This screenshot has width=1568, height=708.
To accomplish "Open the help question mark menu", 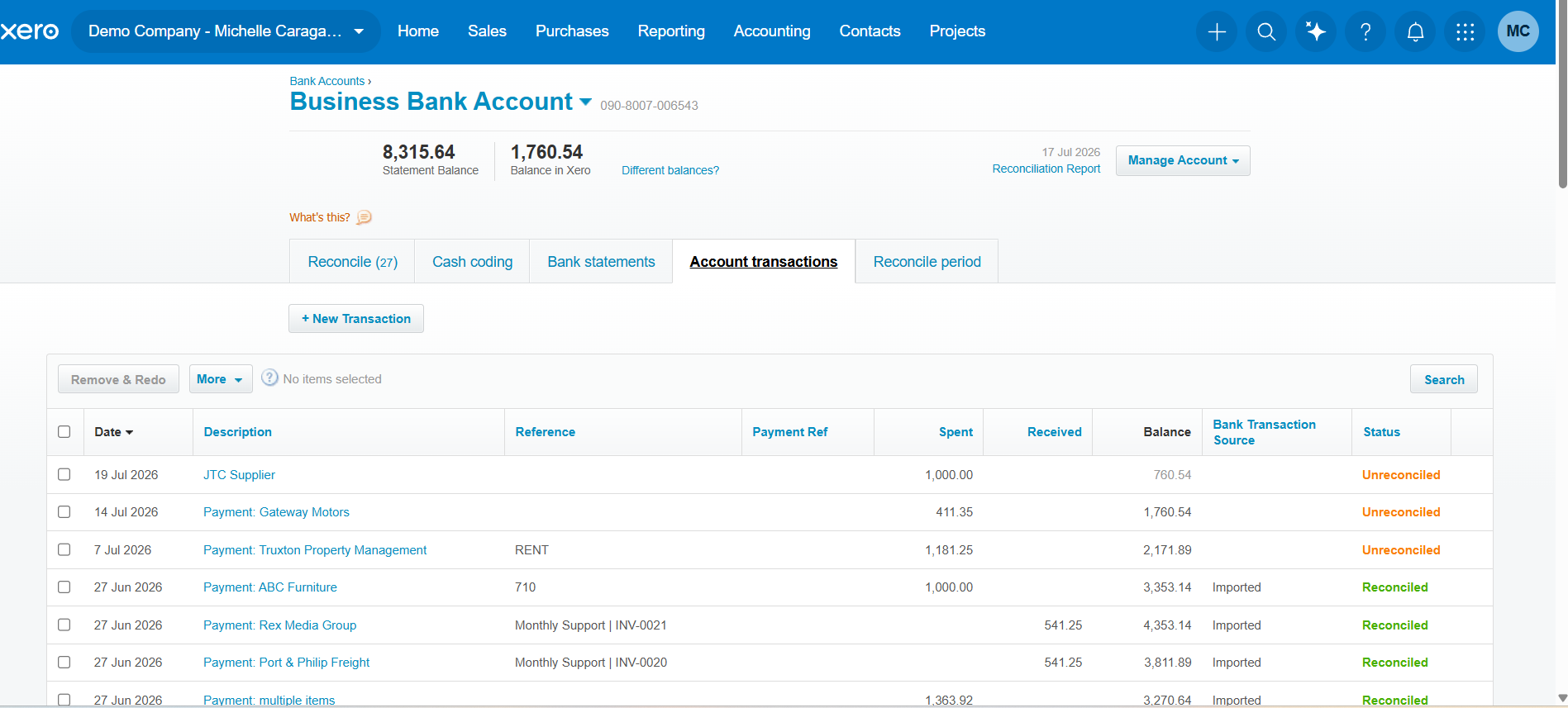I will pyautogui.click(x=1365, y=31).
